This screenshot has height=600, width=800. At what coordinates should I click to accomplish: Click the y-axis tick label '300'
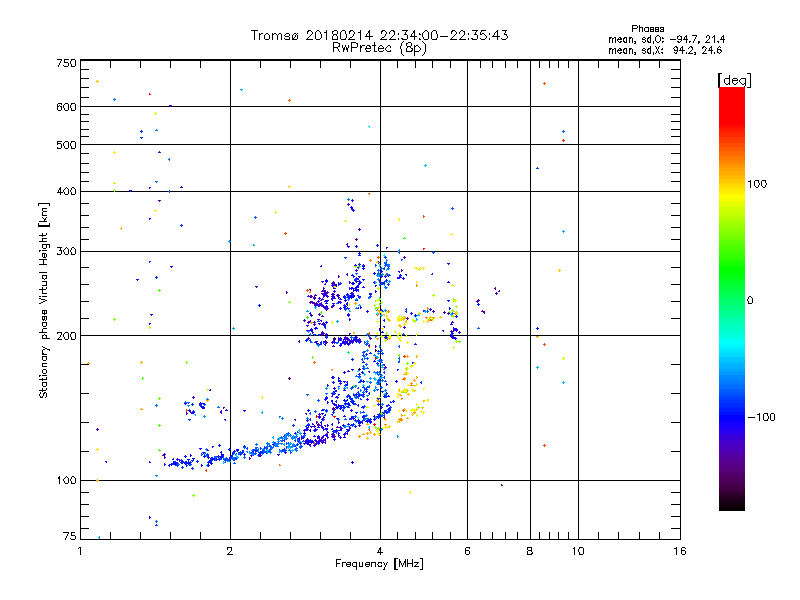(x=66, y=252)
